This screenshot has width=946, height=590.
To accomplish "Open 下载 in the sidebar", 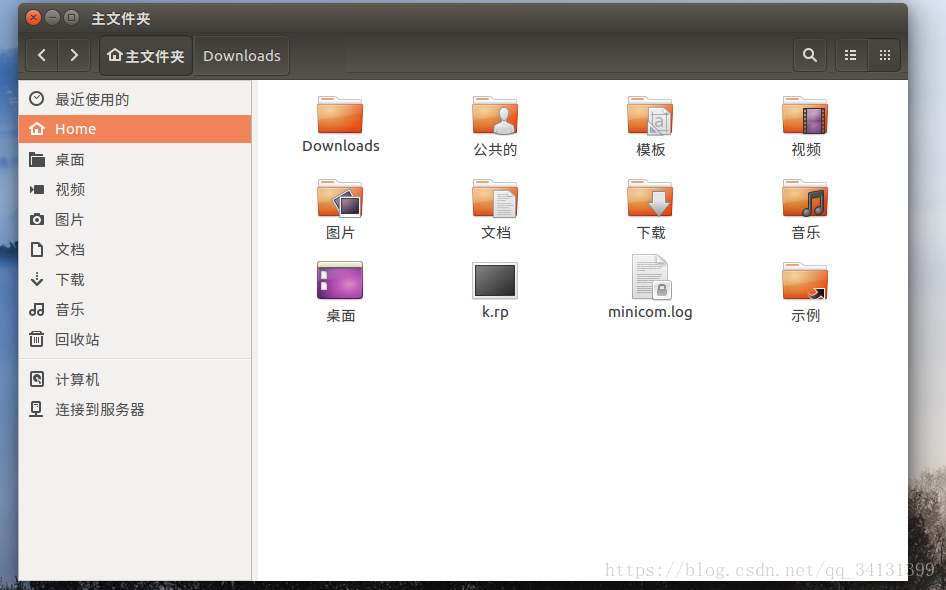I will pos(135,279).
